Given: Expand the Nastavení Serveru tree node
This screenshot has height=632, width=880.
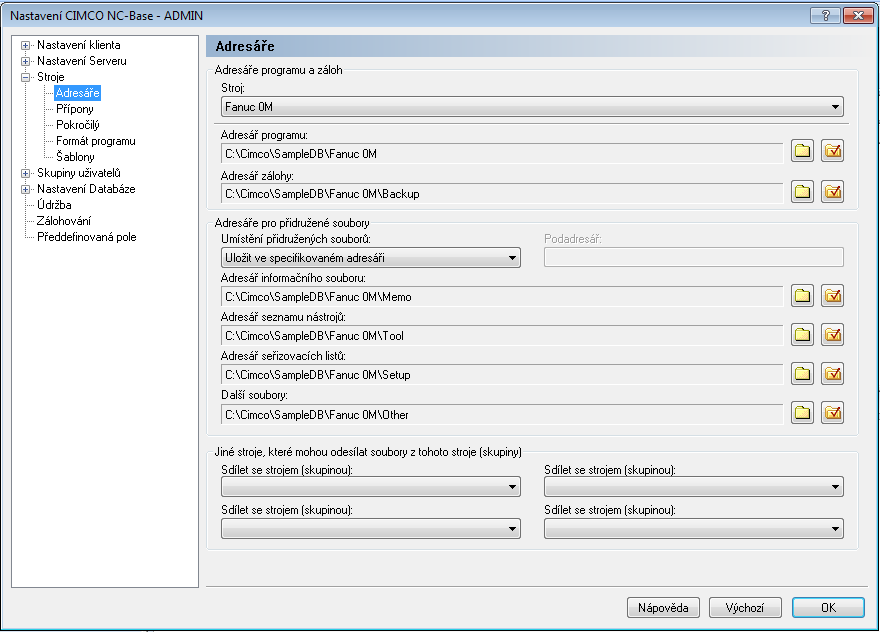Looking at the screenshot, I should click(25, 61).
